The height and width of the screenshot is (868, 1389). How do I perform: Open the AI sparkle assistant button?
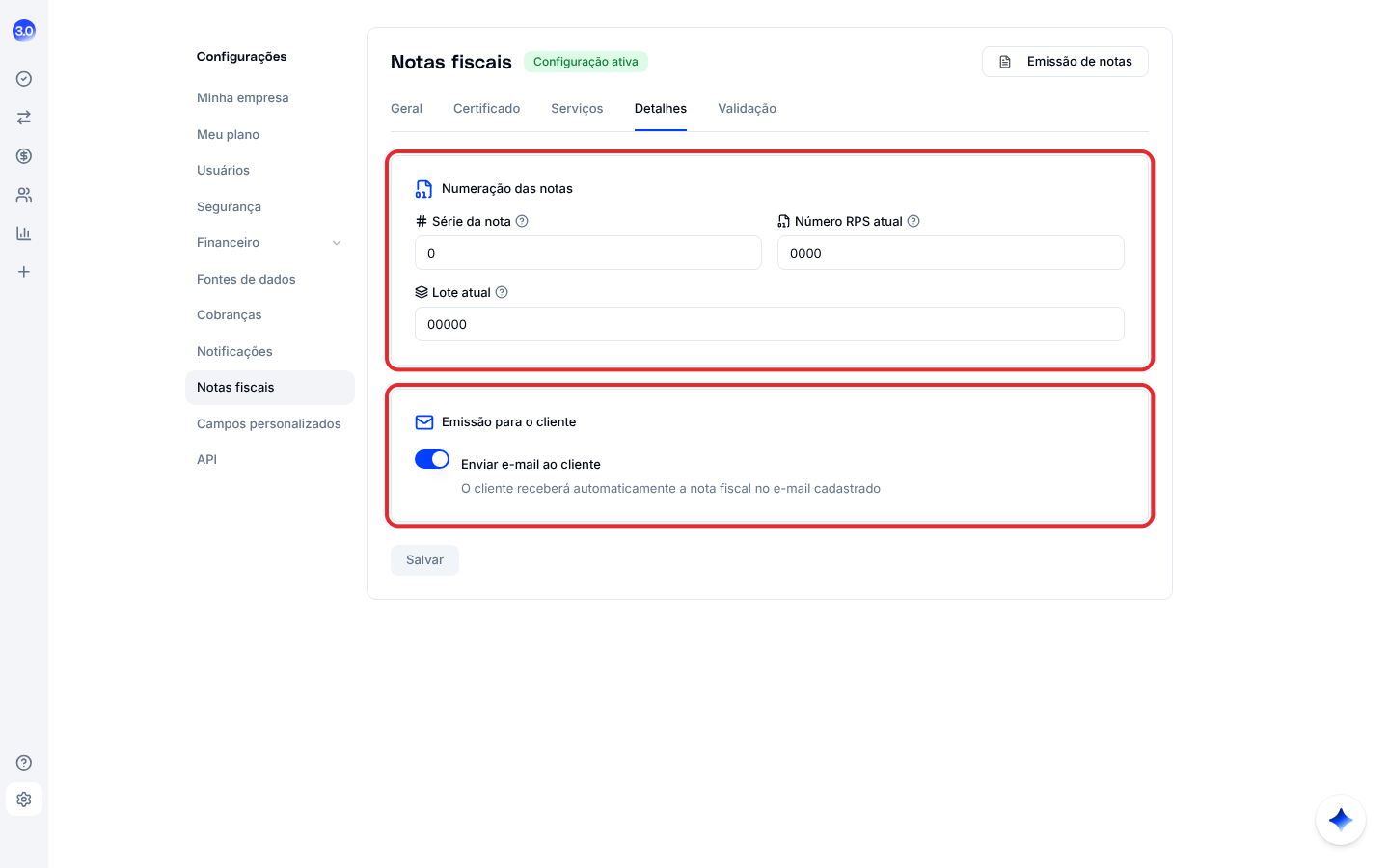(1341, 820)
